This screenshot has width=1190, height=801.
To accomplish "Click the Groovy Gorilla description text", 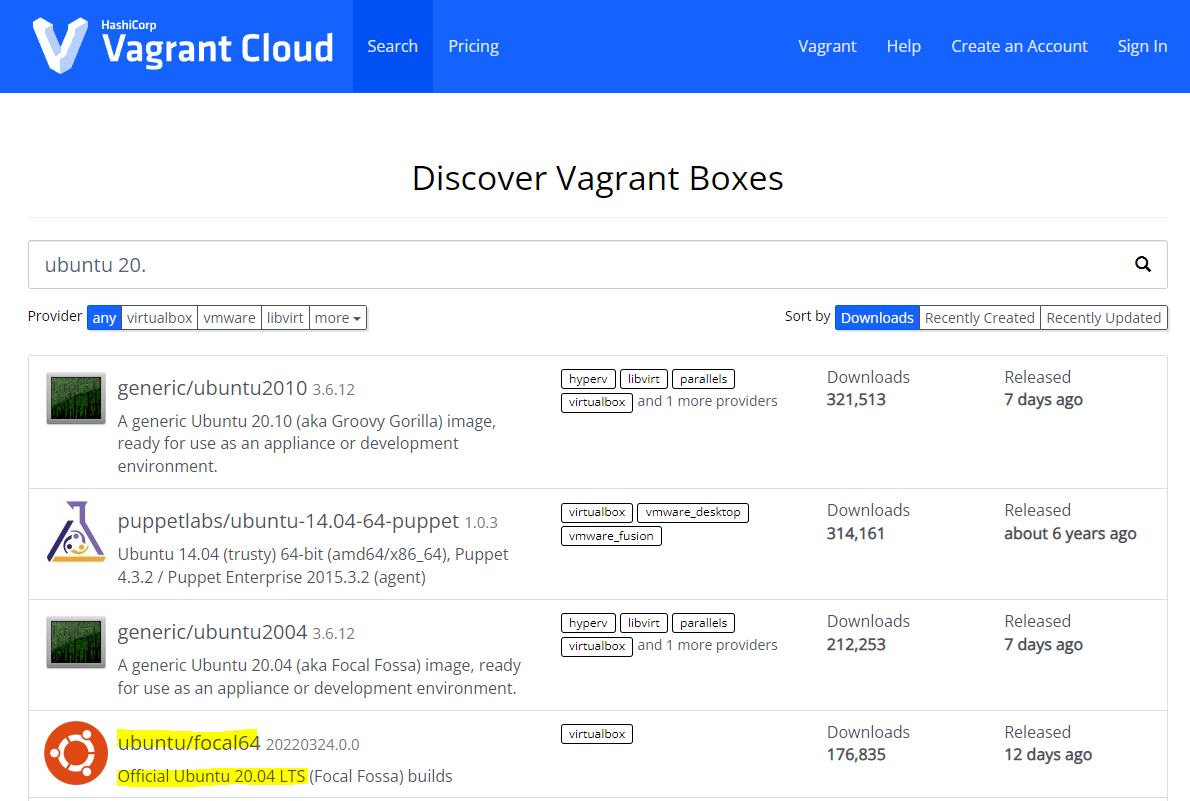I will [x=307, y=443].
